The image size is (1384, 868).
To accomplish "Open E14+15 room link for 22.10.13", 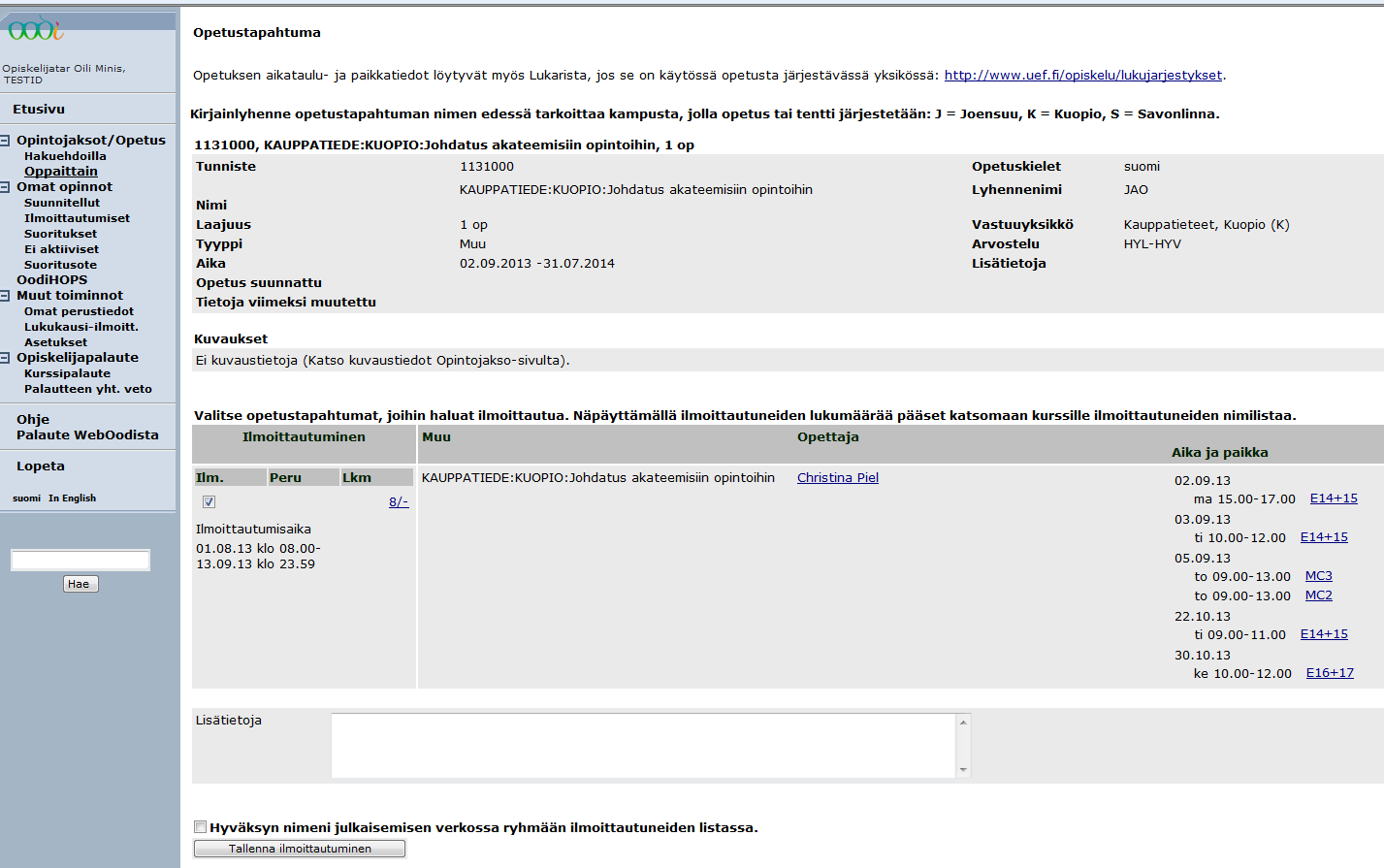I will 1324,634.
